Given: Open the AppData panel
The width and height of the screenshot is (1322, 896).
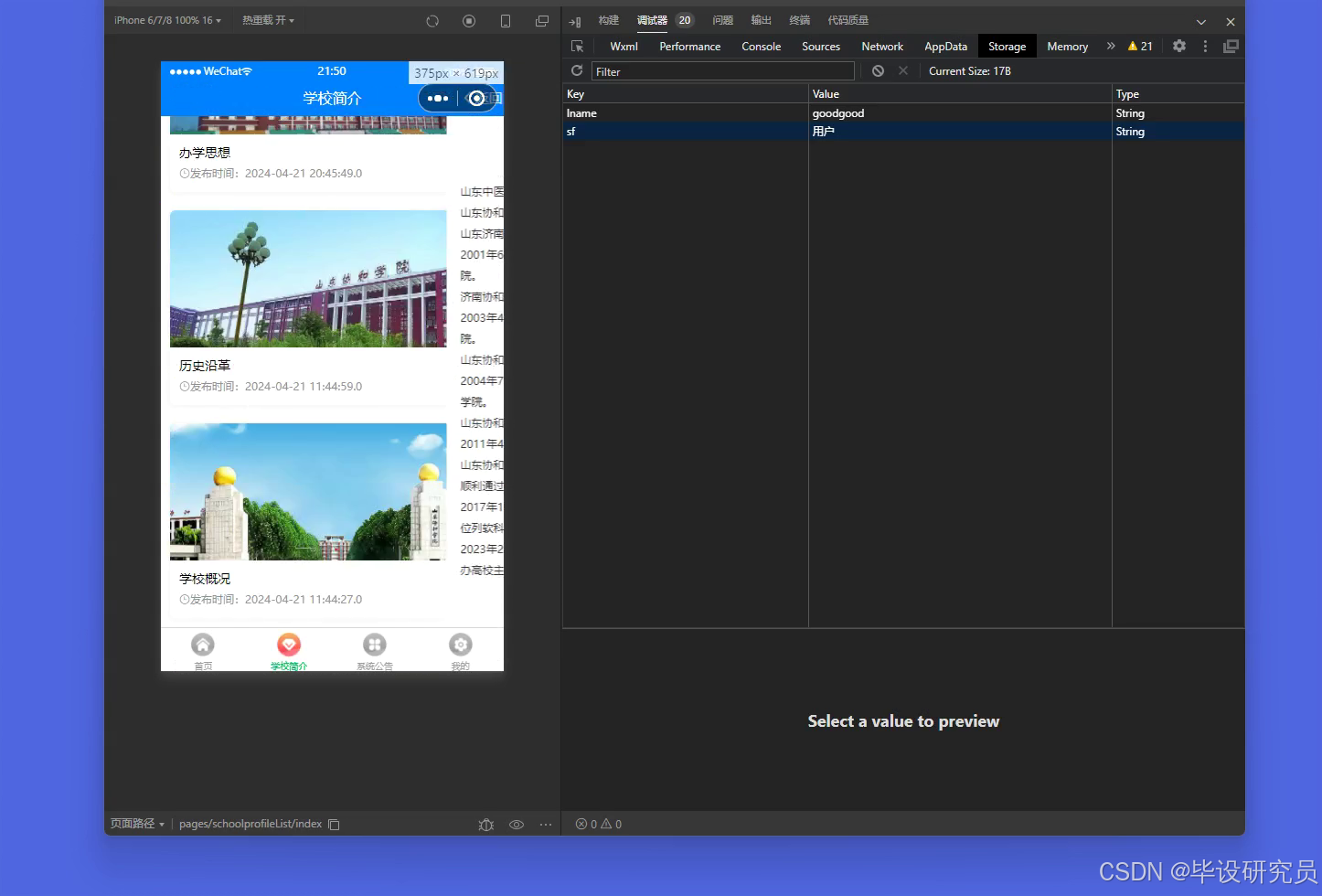Looking at the screenshot, I should [x=946, y=47].
